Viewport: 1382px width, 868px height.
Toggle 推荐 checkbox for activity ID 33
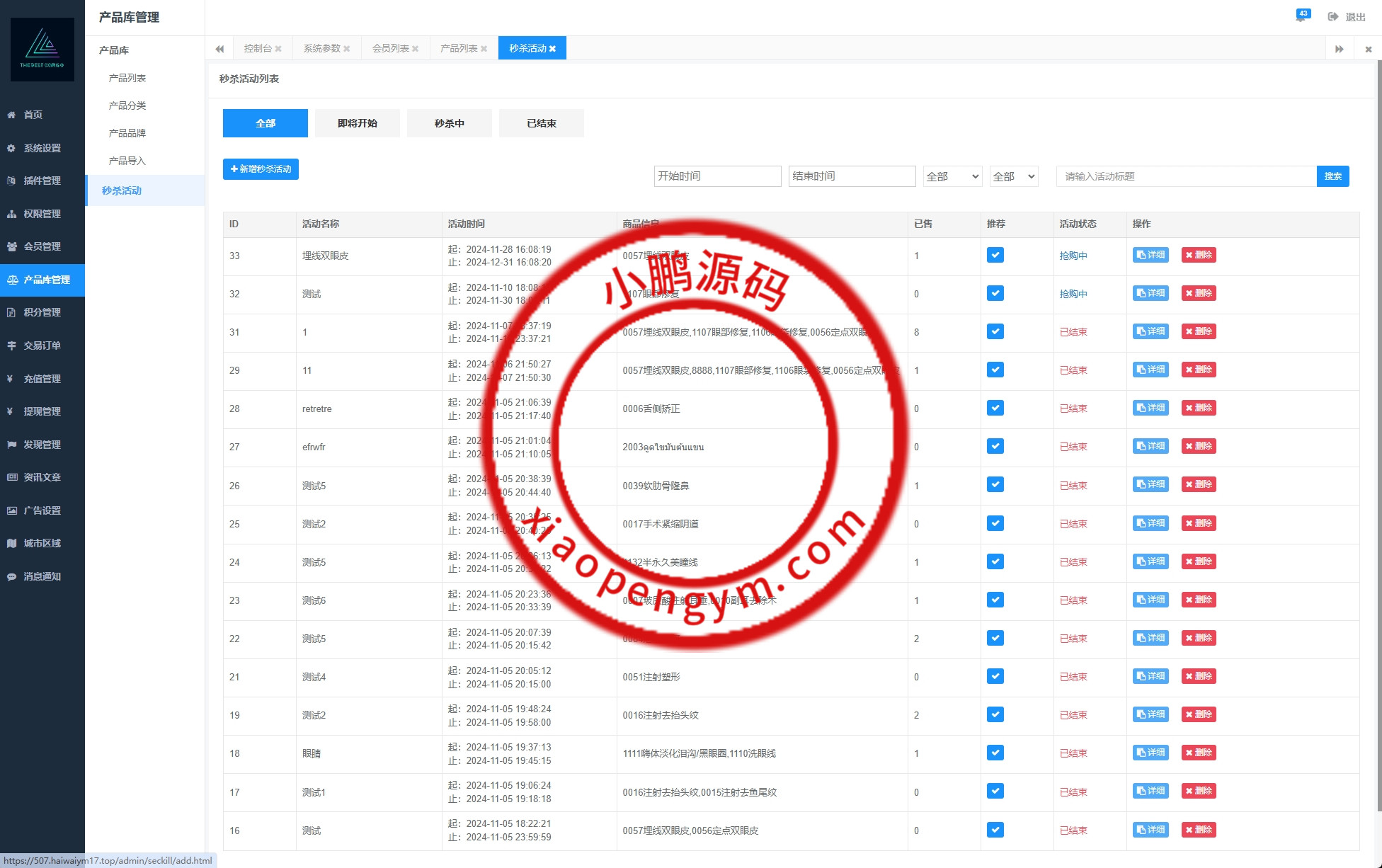click(x=995, y=255)
